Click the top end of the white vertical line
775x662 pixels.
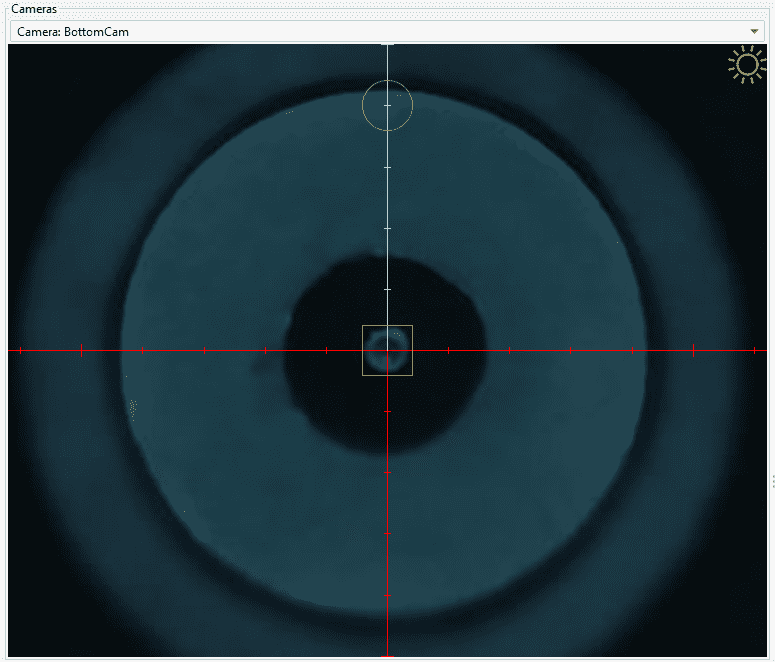[387, 46]
